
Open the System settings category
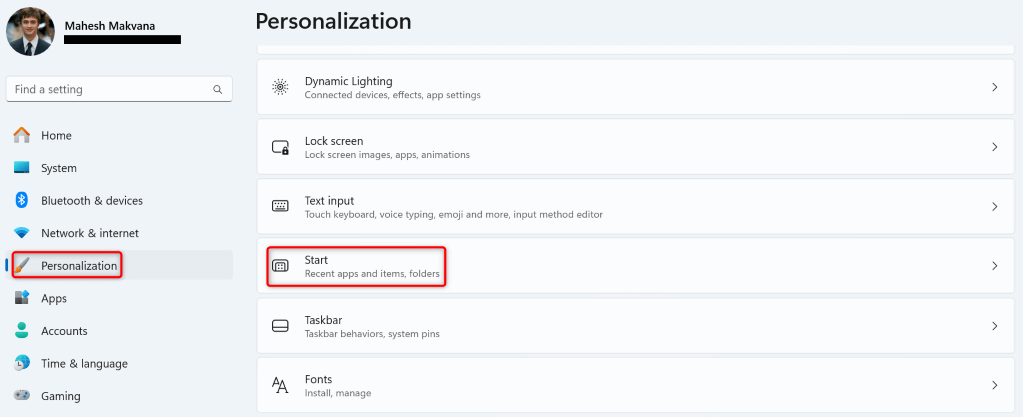[x=58, y=168]
